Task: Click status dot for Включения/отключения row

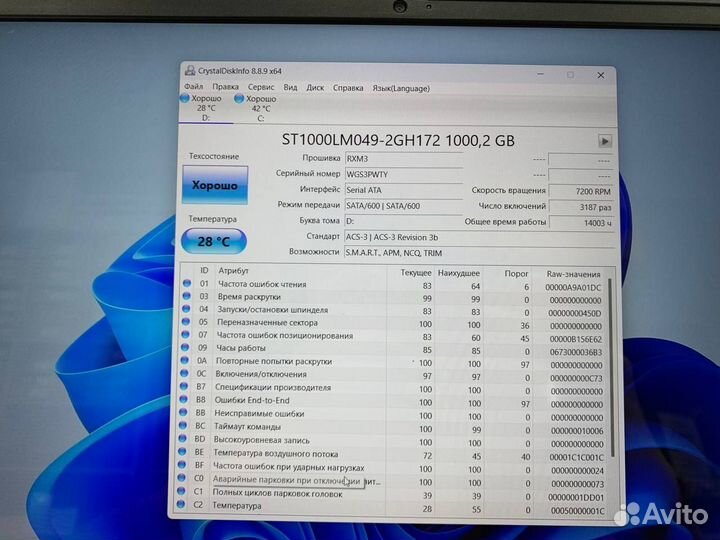Action: [184, 373]
